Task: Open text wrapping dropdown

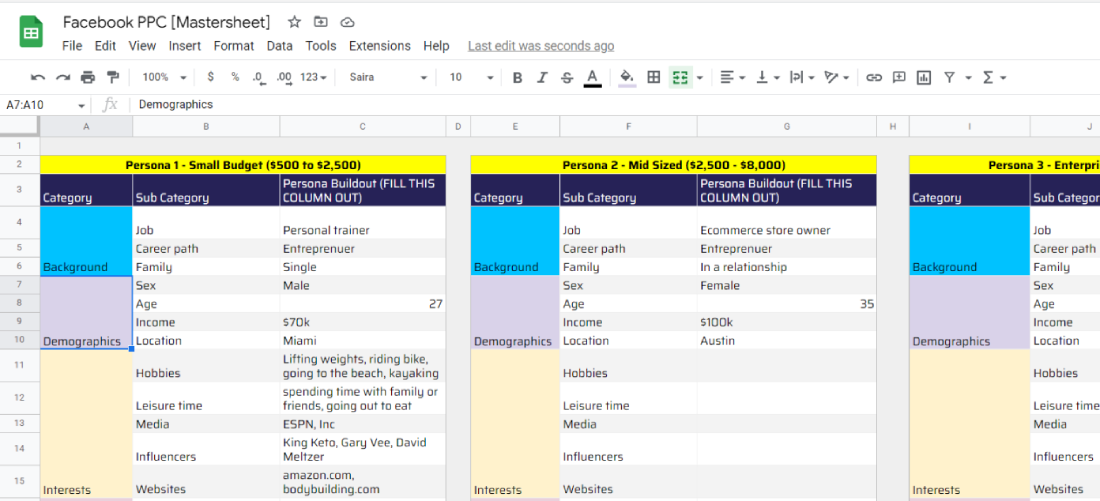Action: [803, 77]
